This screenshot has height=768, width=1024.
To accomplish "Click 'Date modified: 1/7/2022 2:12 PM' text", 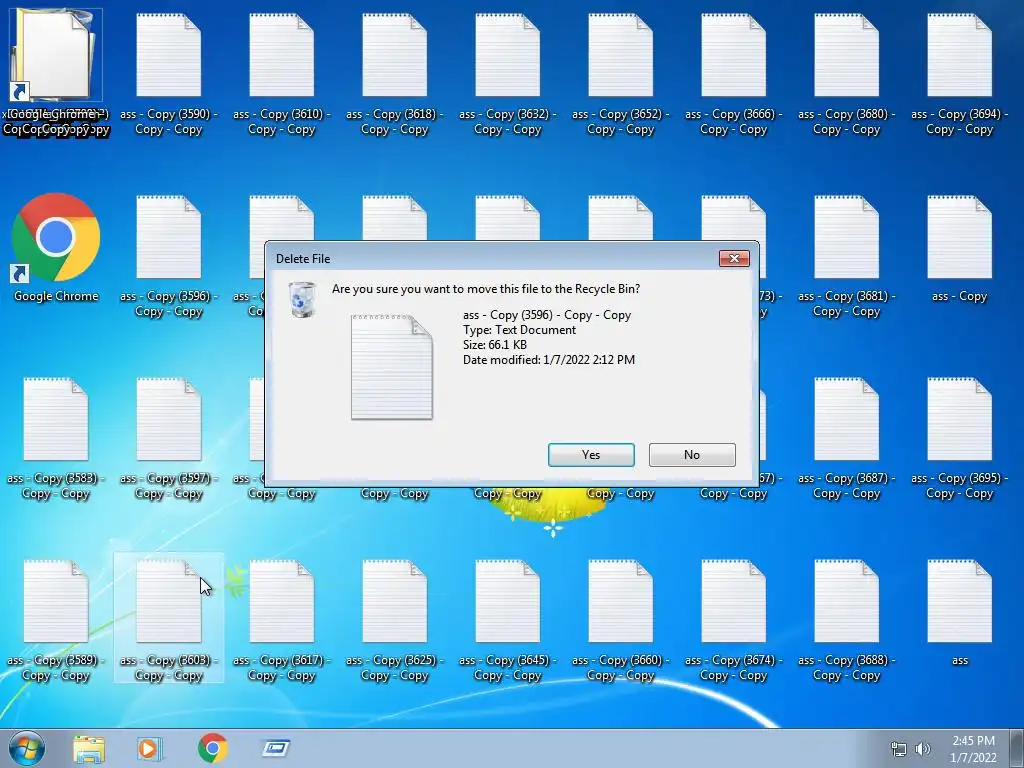I will (549, 360).
